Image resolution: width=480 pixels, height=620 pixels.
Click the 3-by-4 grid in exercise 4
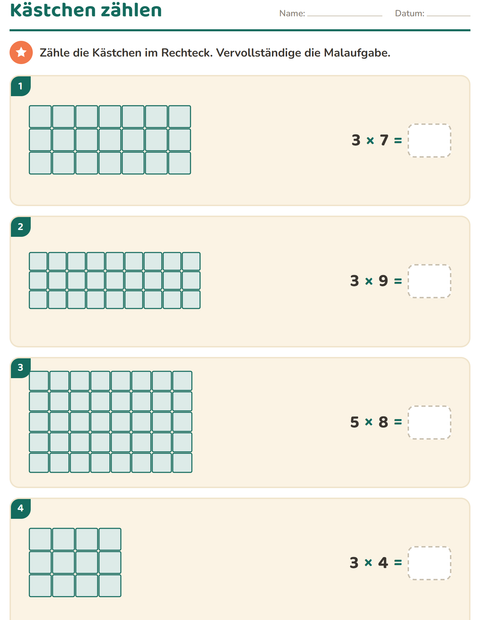pos(75,562)
